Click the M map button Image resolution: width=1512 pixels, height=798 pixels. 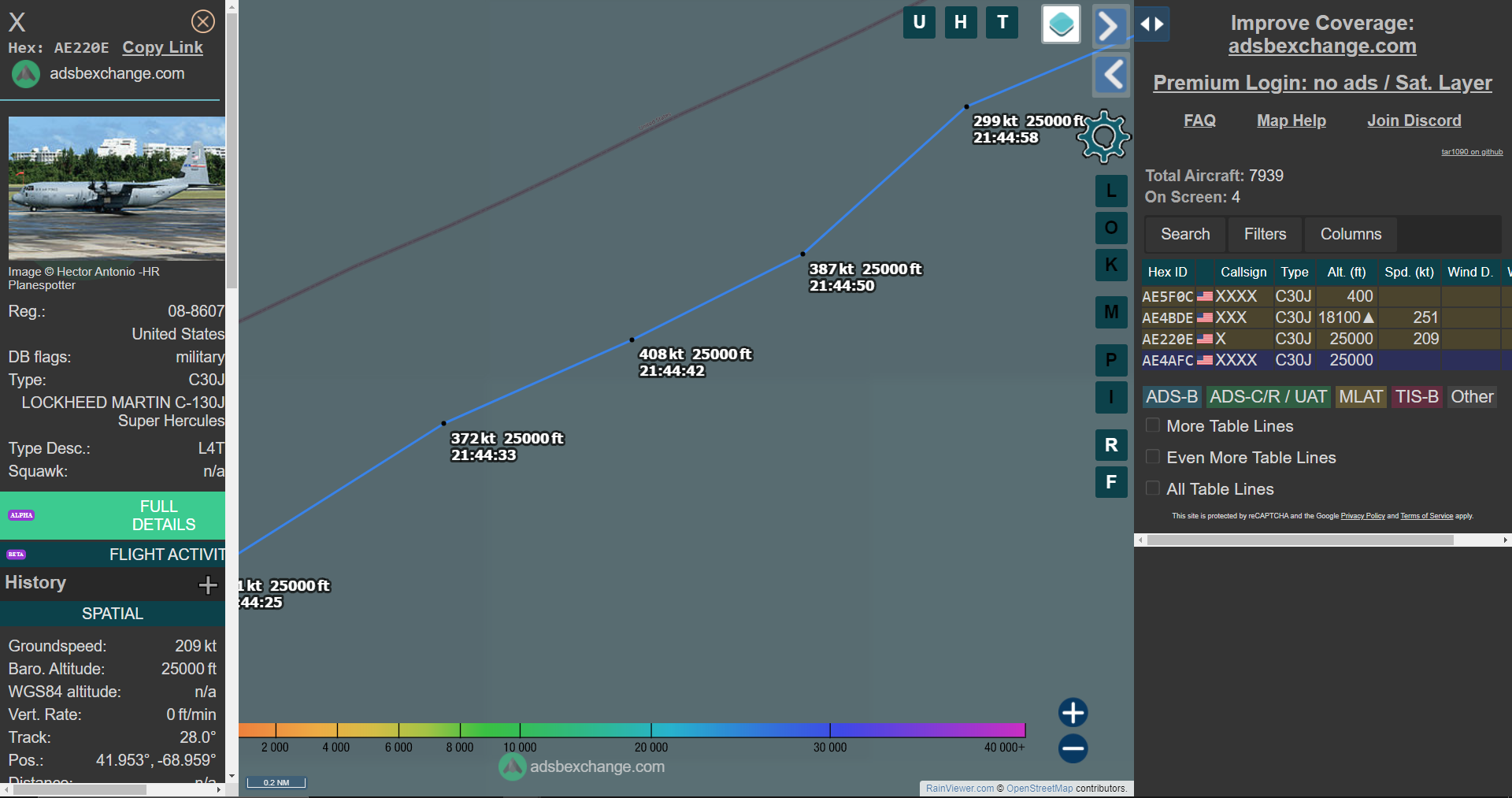(1111, 312)
